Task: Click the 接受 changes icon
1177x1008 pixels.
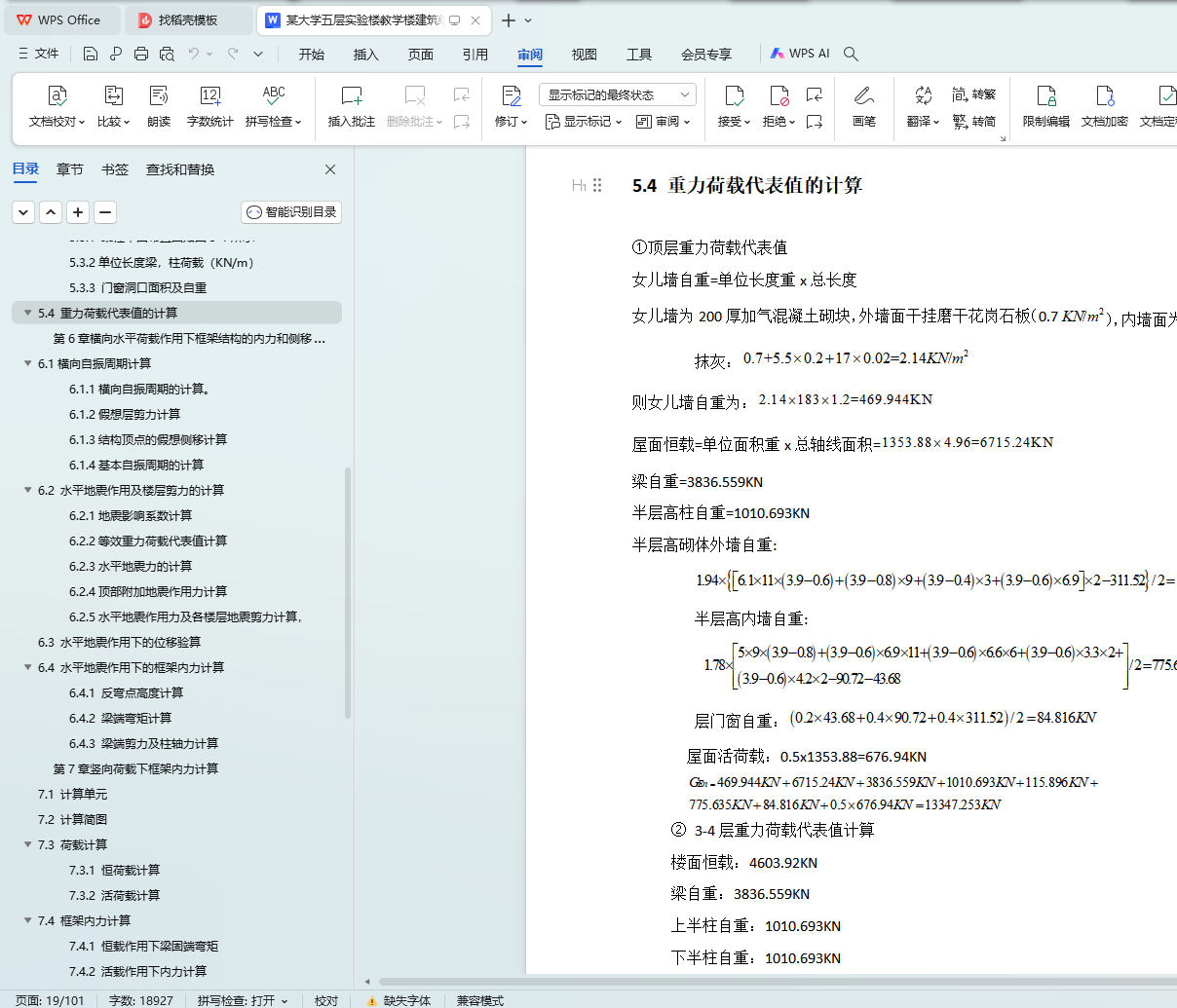Action: [x=735, y=95]
